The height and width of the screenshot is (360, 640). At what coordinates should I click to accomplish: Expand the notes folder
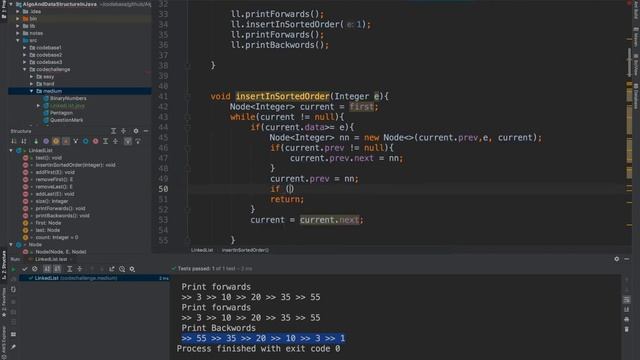18,33
